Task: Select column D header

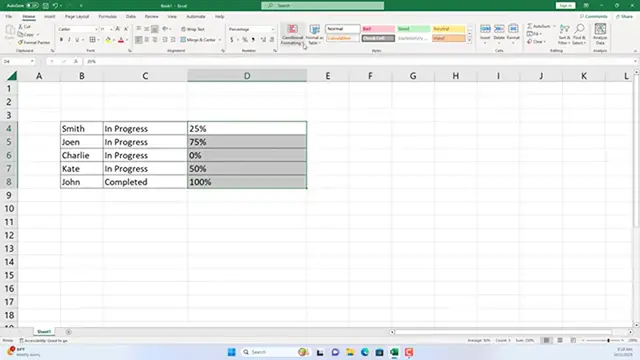Action: pyautogui.click(x=247, y=76)
